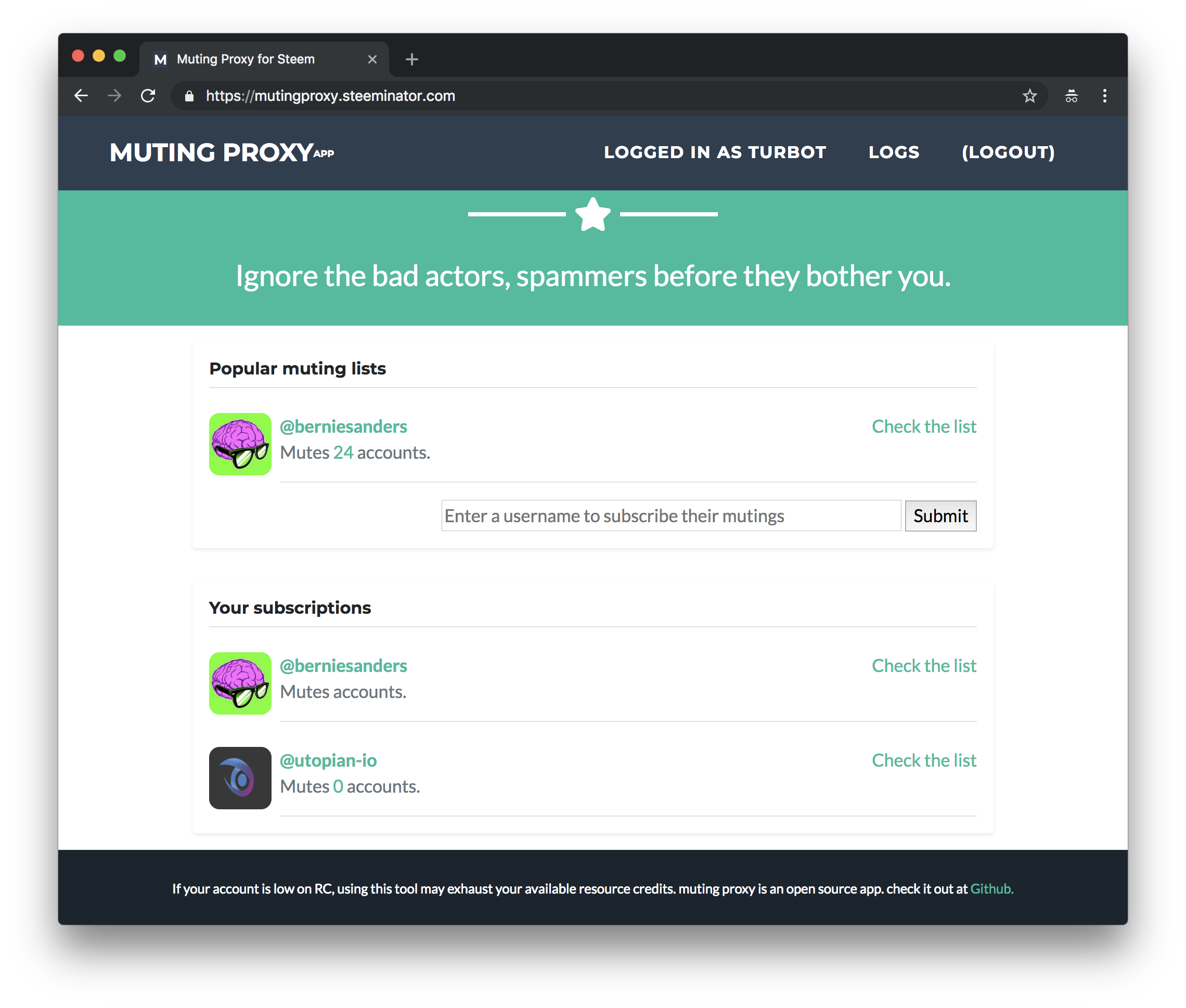This screenshot has height=1008, width=1186.
Task: Focus the username subscribe input field
Action: 671,516
